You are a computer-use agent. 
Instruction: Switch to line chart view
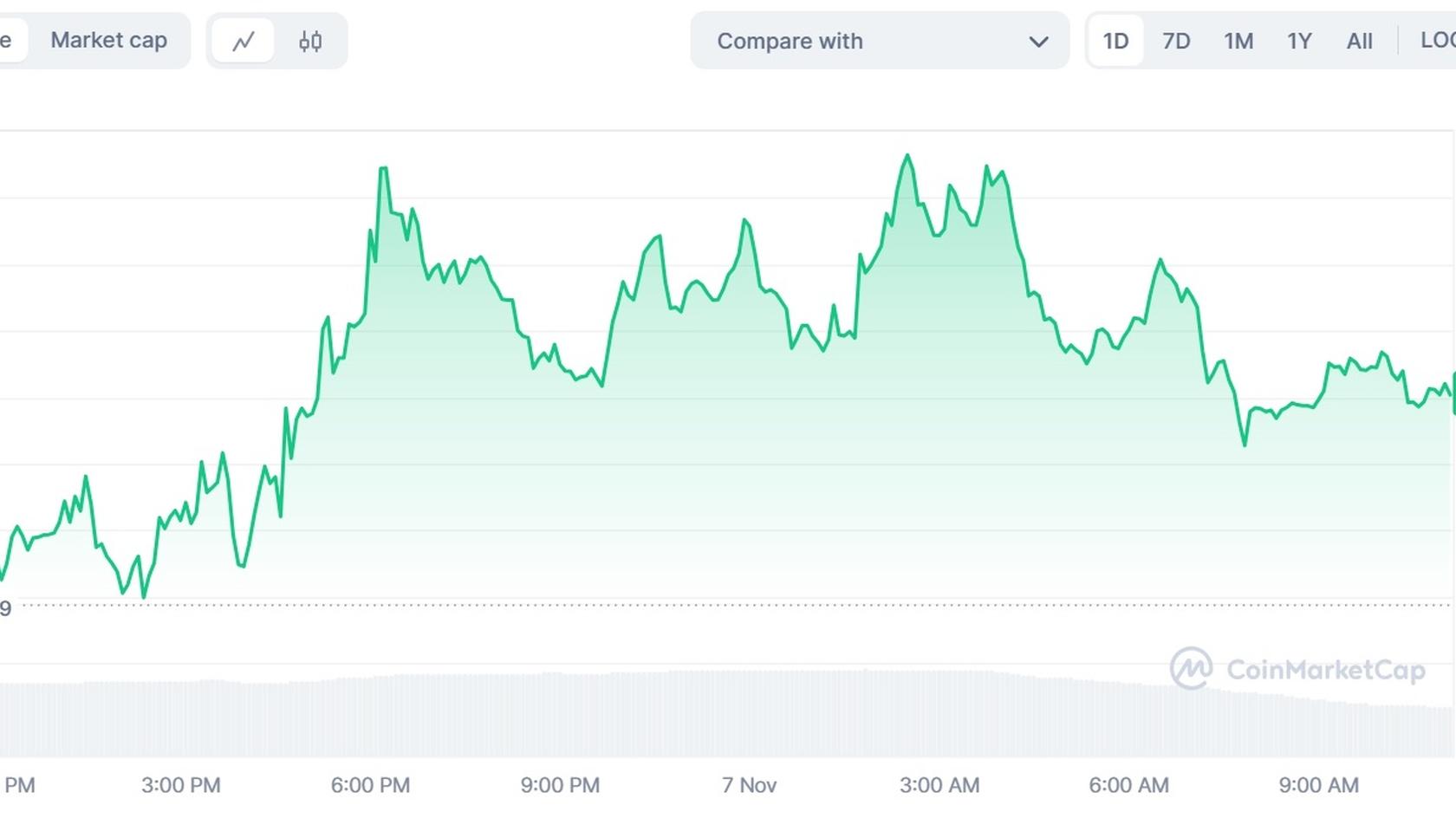(244, 41)
